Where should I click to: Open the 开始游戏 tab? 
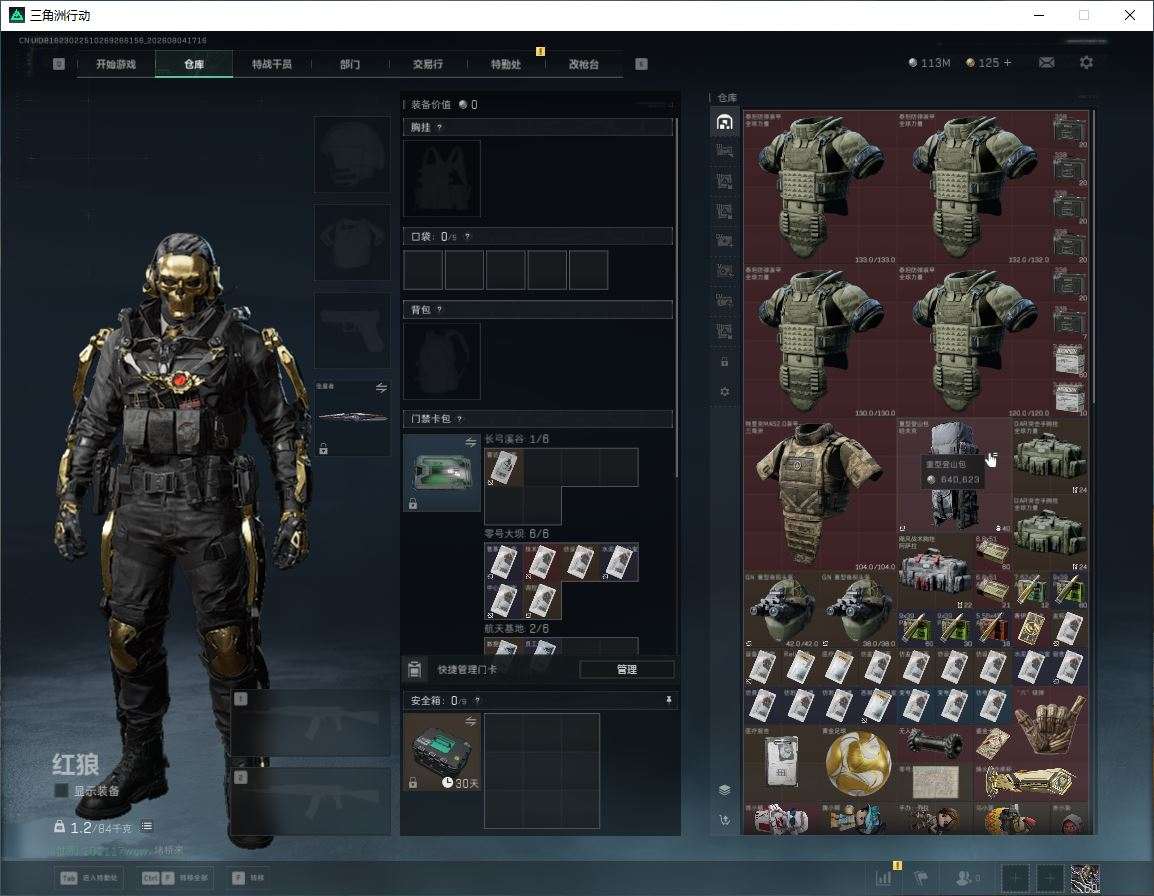coord(116,64)
